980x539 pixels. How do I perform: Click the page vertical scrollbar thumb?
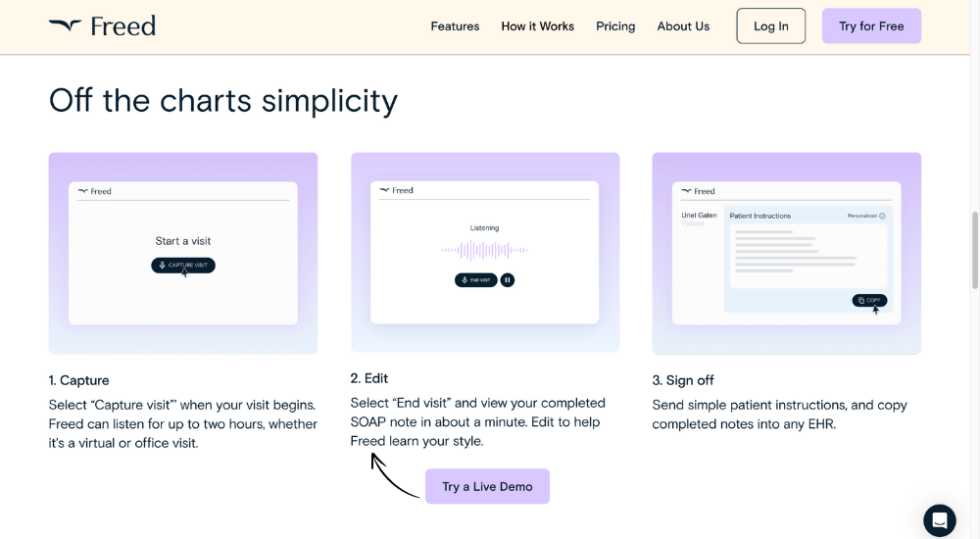click(x=974, y=250)
